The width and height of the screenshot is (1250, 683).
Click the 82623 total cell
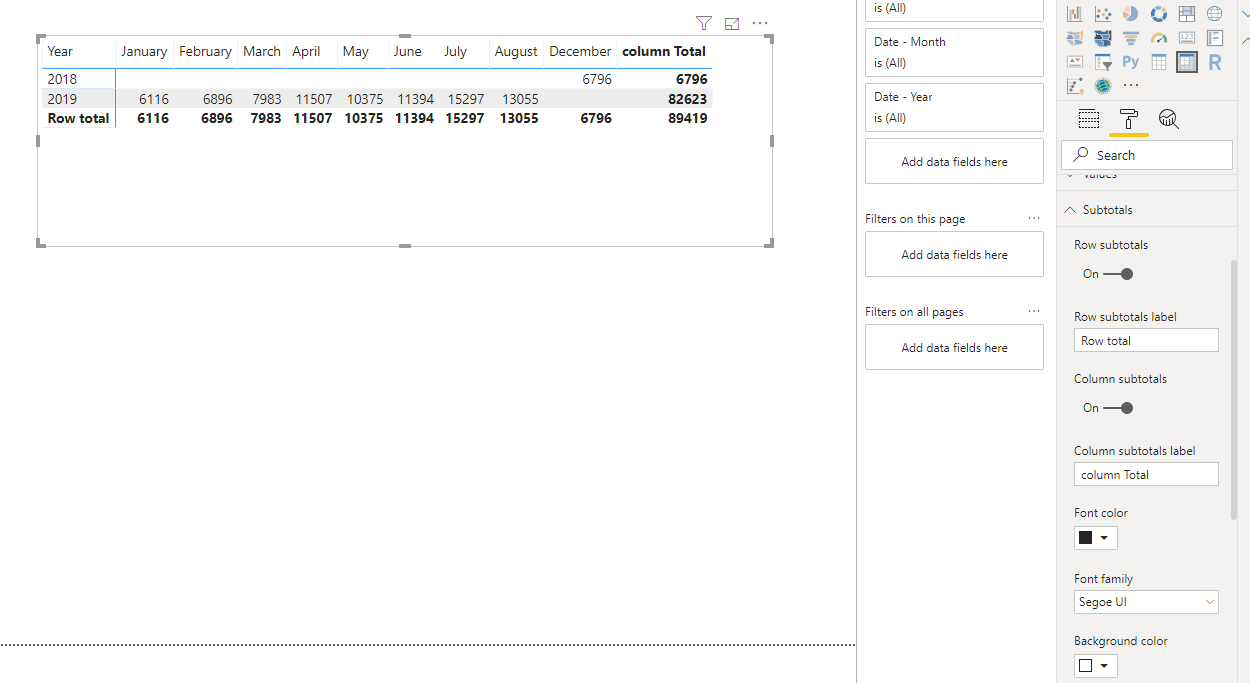688,99
